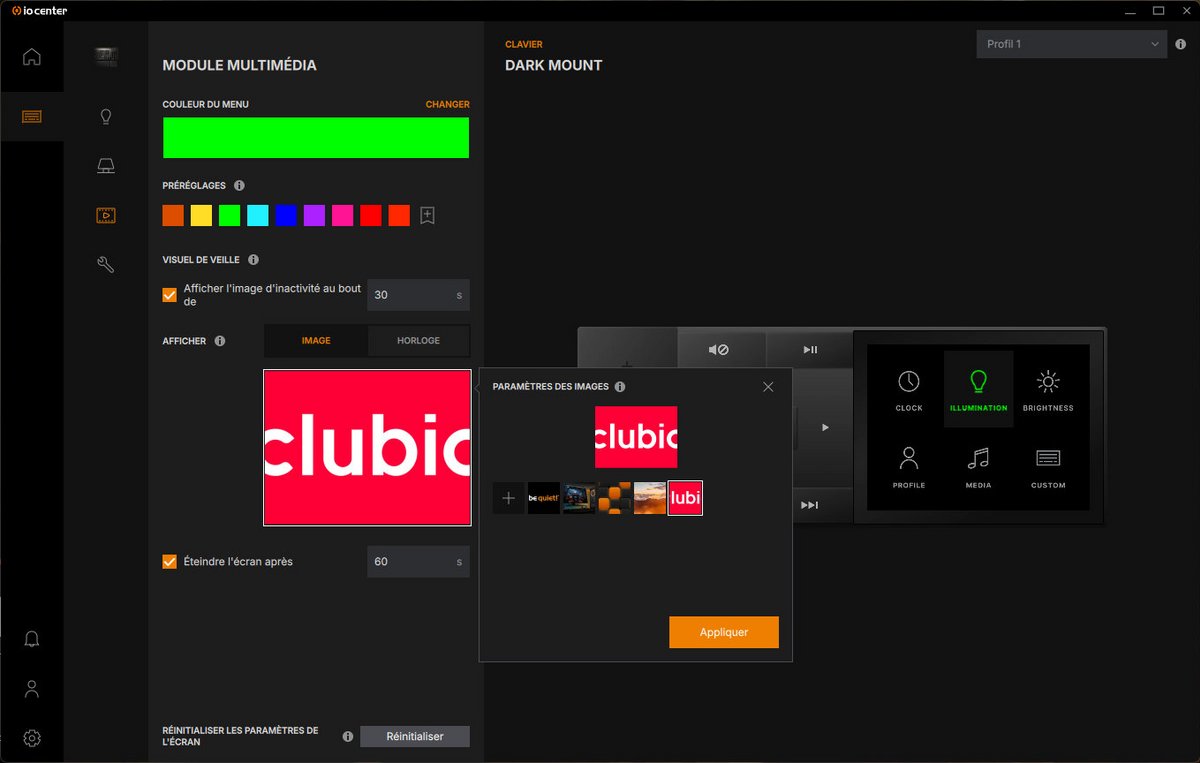This screenshot has width=1200, height=763.
Task: Choose the small clubic image thumbnail
Action: (x=685, y=498)
